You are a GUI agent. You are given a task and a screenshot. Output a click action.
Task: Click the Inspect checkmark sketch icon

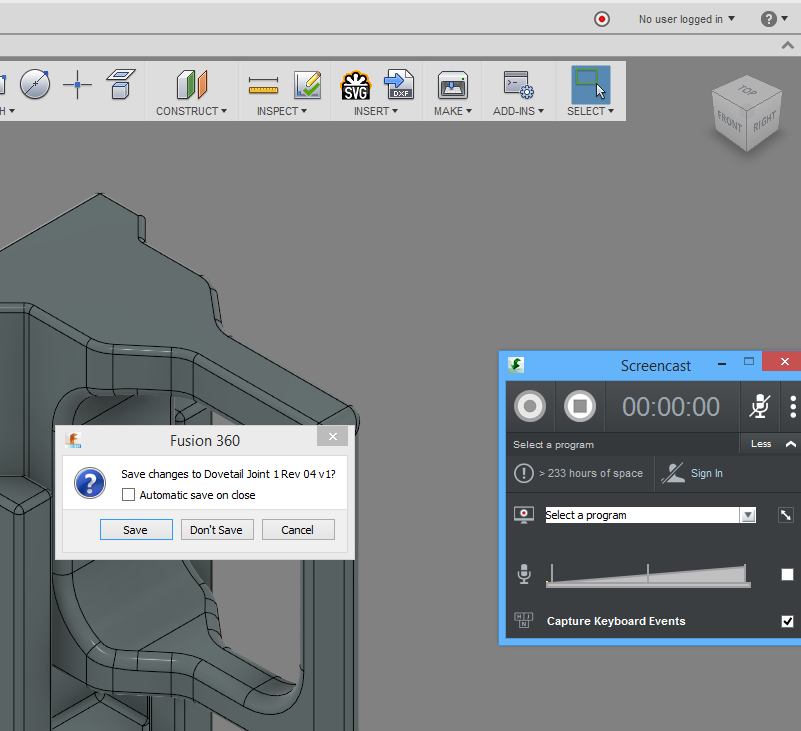(x=308, y=85)
